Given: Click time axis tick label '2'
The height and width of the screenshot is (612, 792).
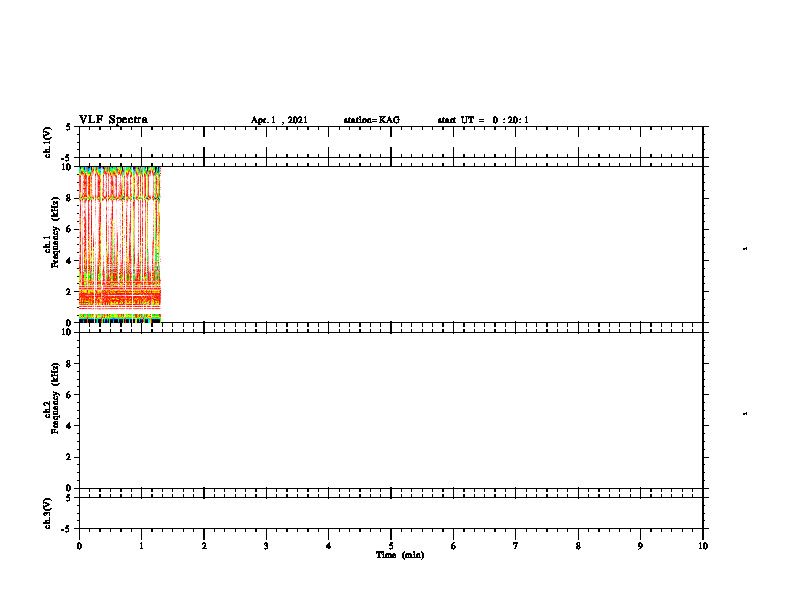Looking at the screenshot, I should click(x=204, y=546).
